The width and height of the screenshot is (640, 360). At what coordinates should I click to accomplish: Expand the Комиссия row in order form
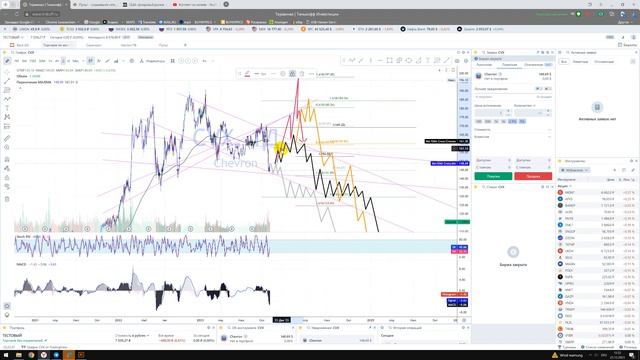tap(513, 137)
